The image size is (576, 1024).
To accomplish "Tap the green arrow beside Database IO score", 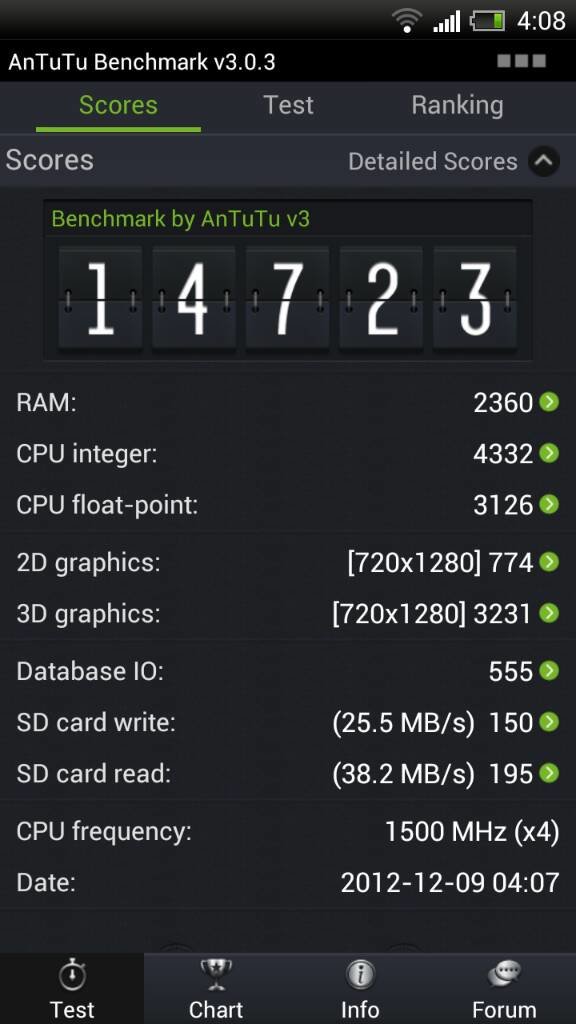I will click(549, 671).
